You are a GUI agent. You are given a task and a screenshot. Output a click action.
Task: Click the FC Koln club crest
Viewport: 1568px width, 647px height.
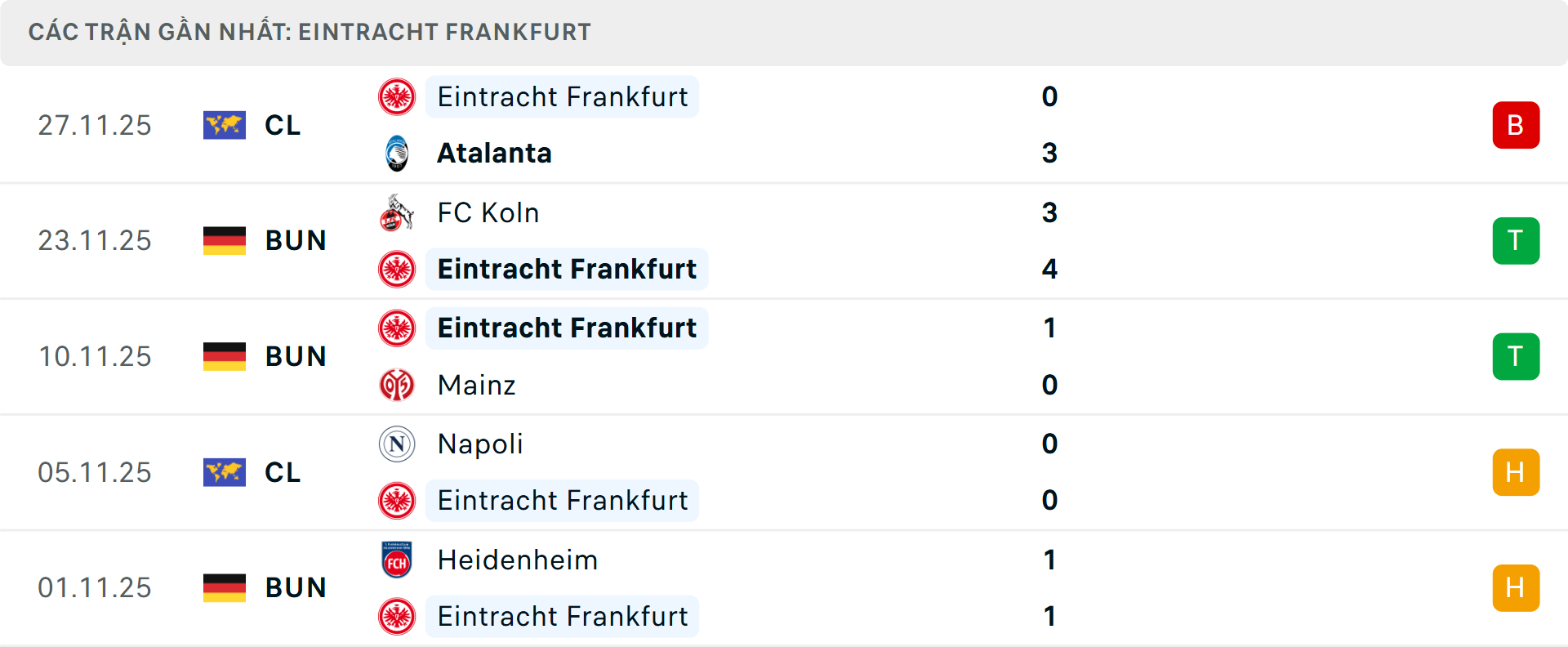[x=397, y=212]
